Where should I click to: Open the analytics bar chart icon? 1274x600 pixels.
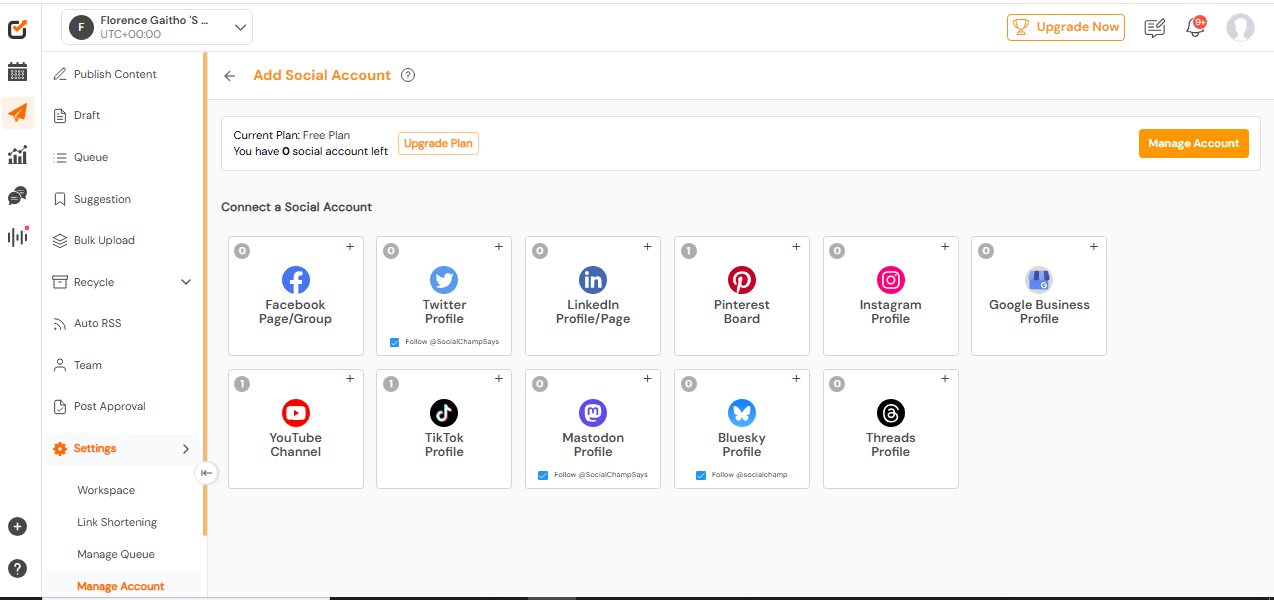pos(17,155)
